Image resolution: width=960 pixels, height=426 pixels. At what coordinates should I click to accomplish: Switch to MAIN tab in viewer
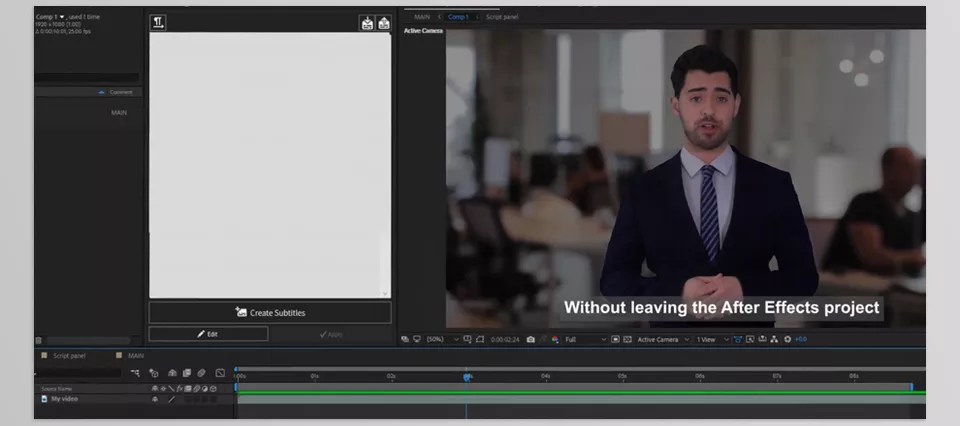click(422, 17)
